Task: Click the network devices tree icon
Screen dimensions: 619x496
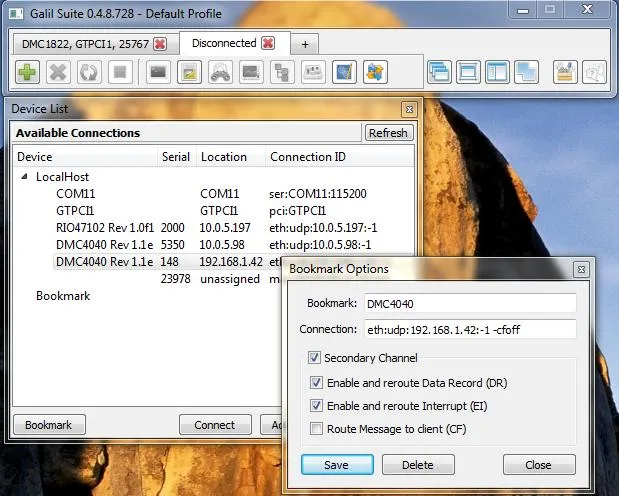Action: point(282,72)
